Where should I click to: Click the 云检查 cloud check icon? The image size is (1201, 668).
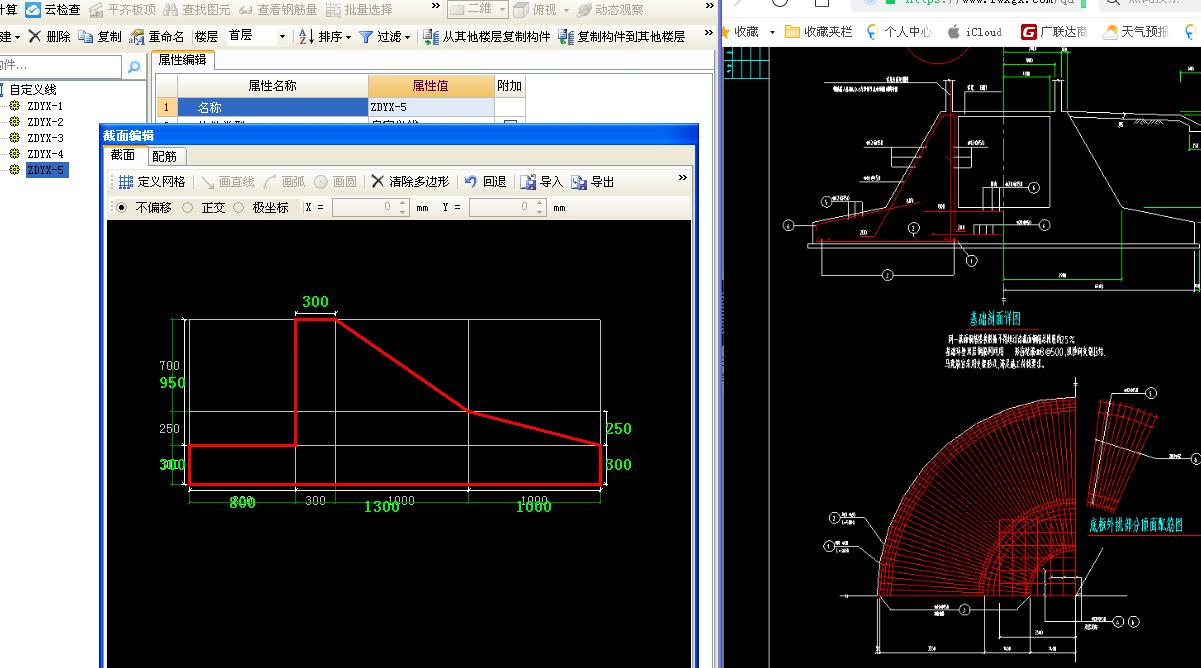tap(33, 10)
